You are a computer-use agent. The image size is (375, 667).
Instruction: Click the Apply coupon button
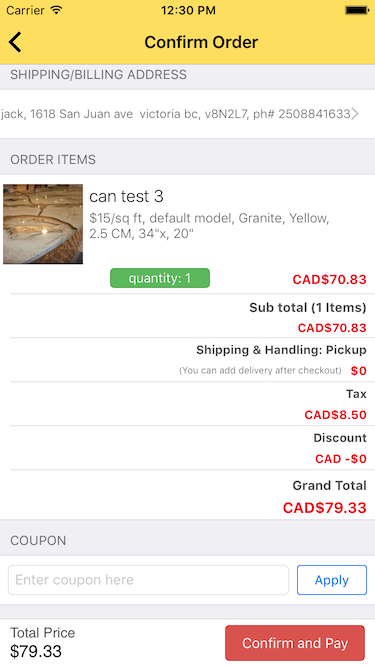(x=332, y=580)
